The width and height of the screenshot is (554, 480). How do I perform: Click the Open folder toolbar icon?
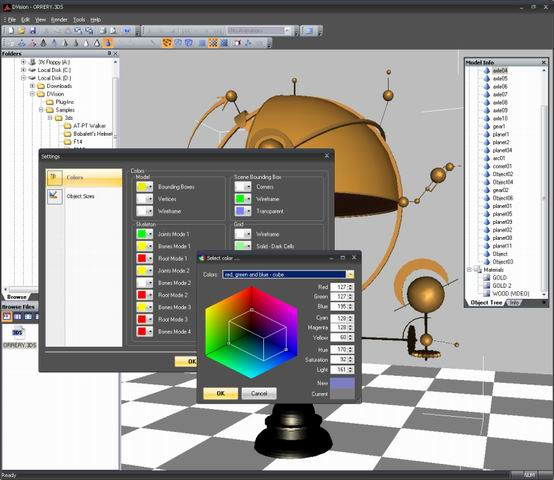(x=22, y=31)
